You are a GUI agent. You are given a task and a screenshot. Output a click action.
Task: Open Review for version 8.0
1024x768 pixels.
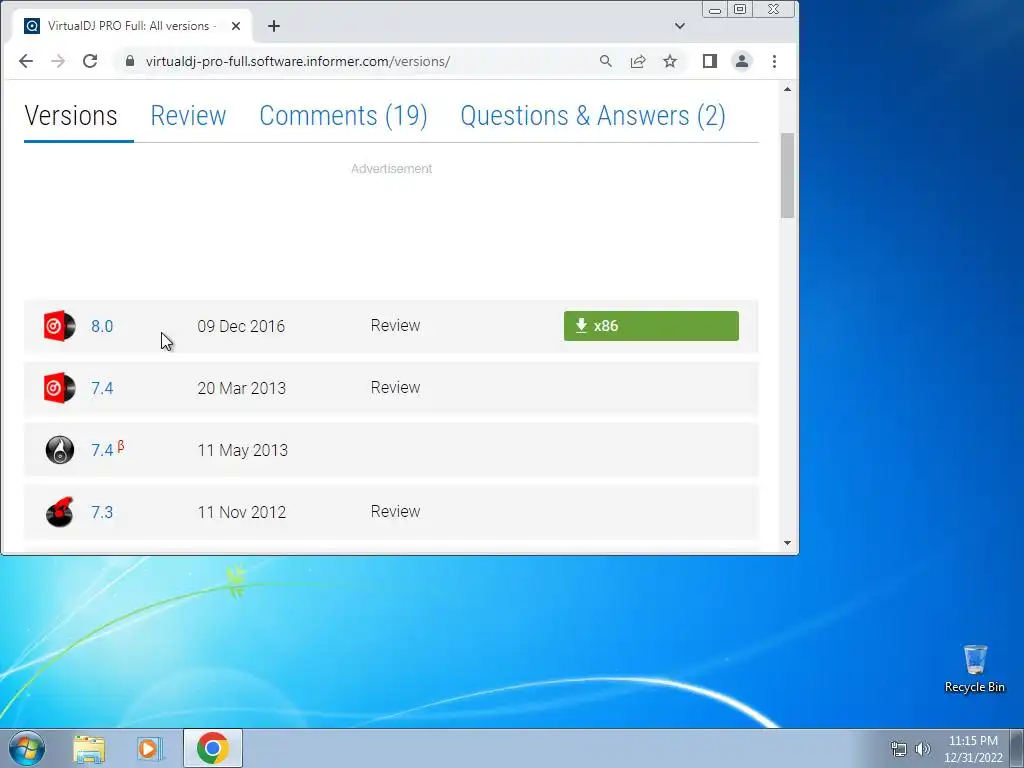coord(395,325)
